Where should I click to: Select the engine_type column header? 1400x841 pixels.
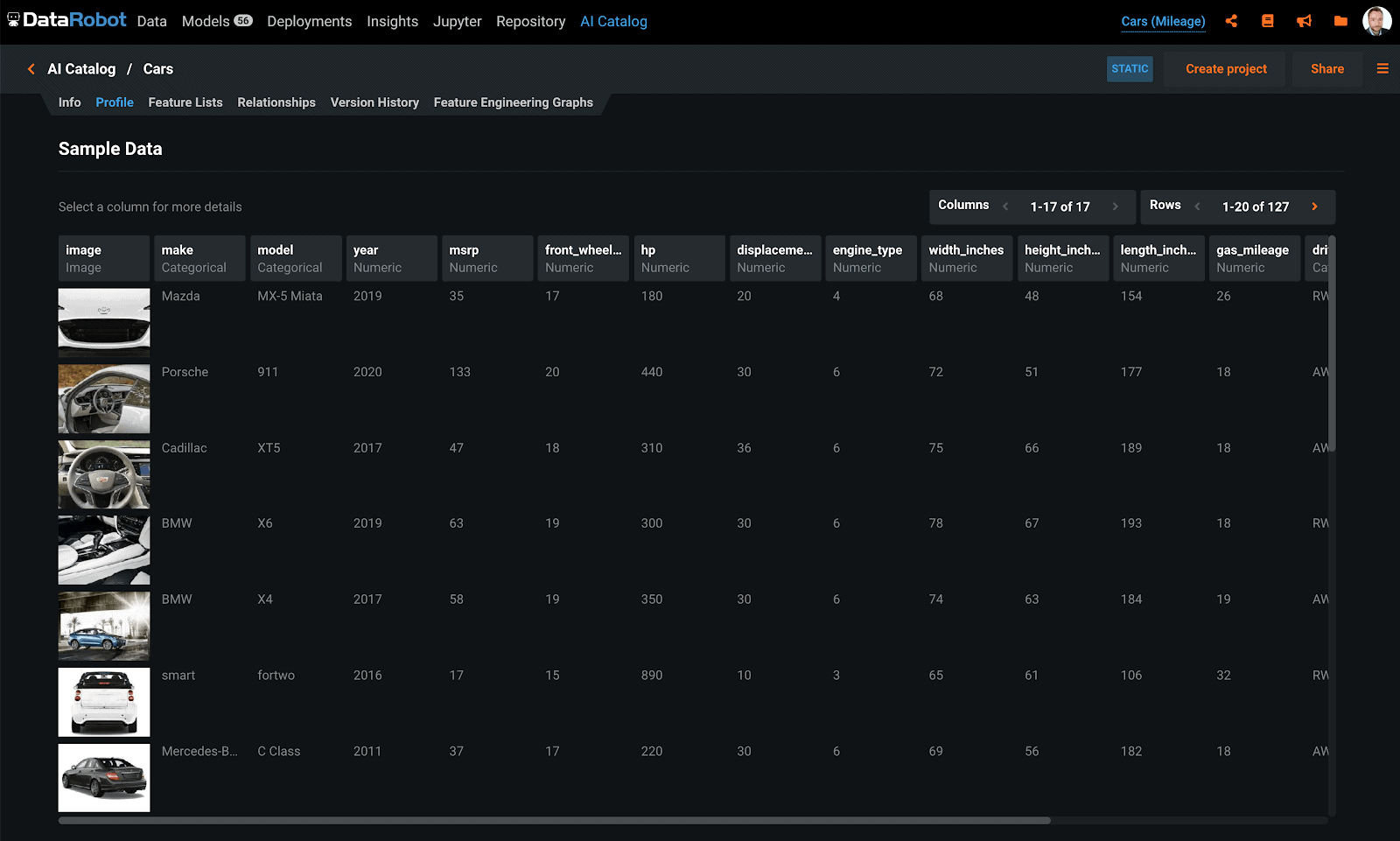[871, 258]
